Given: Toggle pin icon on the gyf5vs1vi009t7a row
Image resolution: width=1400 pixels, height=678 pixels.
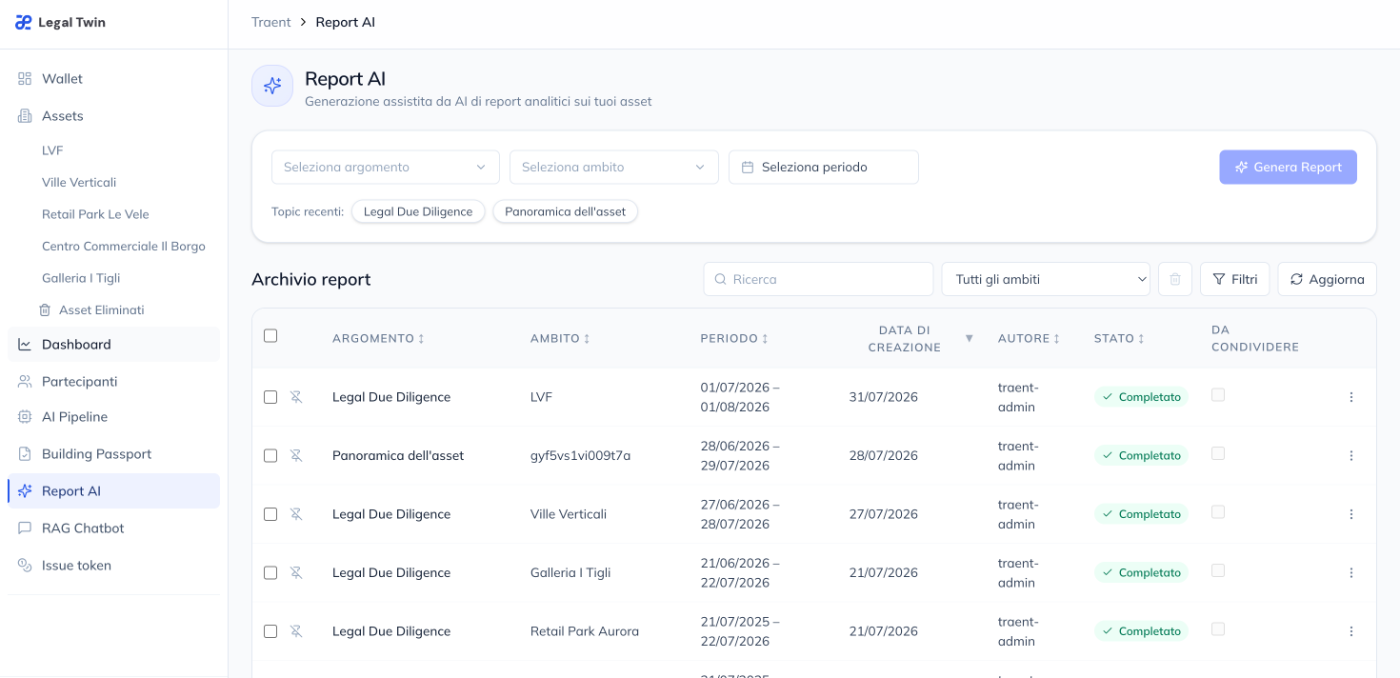Looking at the screenshot, I should tap(296, 455).
